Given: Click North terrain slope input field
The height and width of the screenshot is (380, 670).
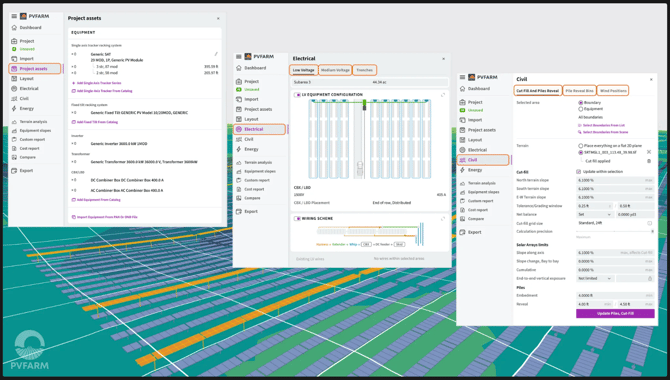Looking at the screenshot, I should tap(615, 180).
